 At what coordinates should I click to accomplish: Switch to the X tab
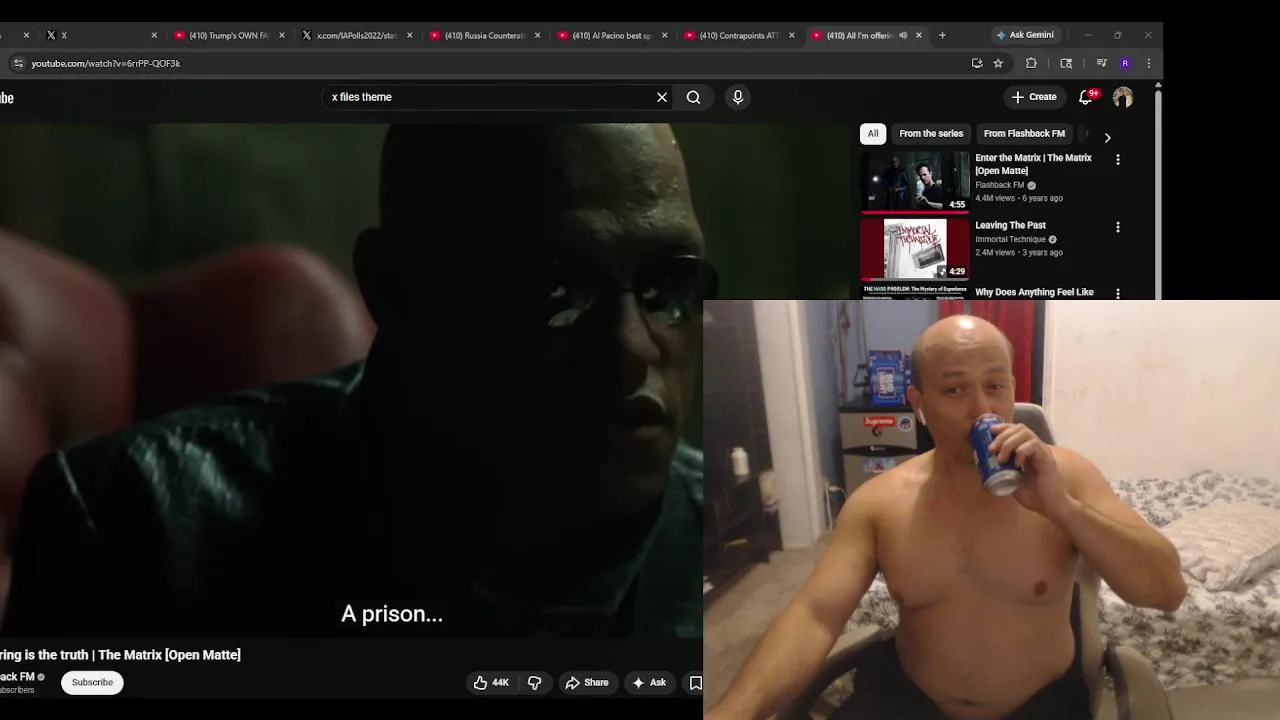(100, 35)
